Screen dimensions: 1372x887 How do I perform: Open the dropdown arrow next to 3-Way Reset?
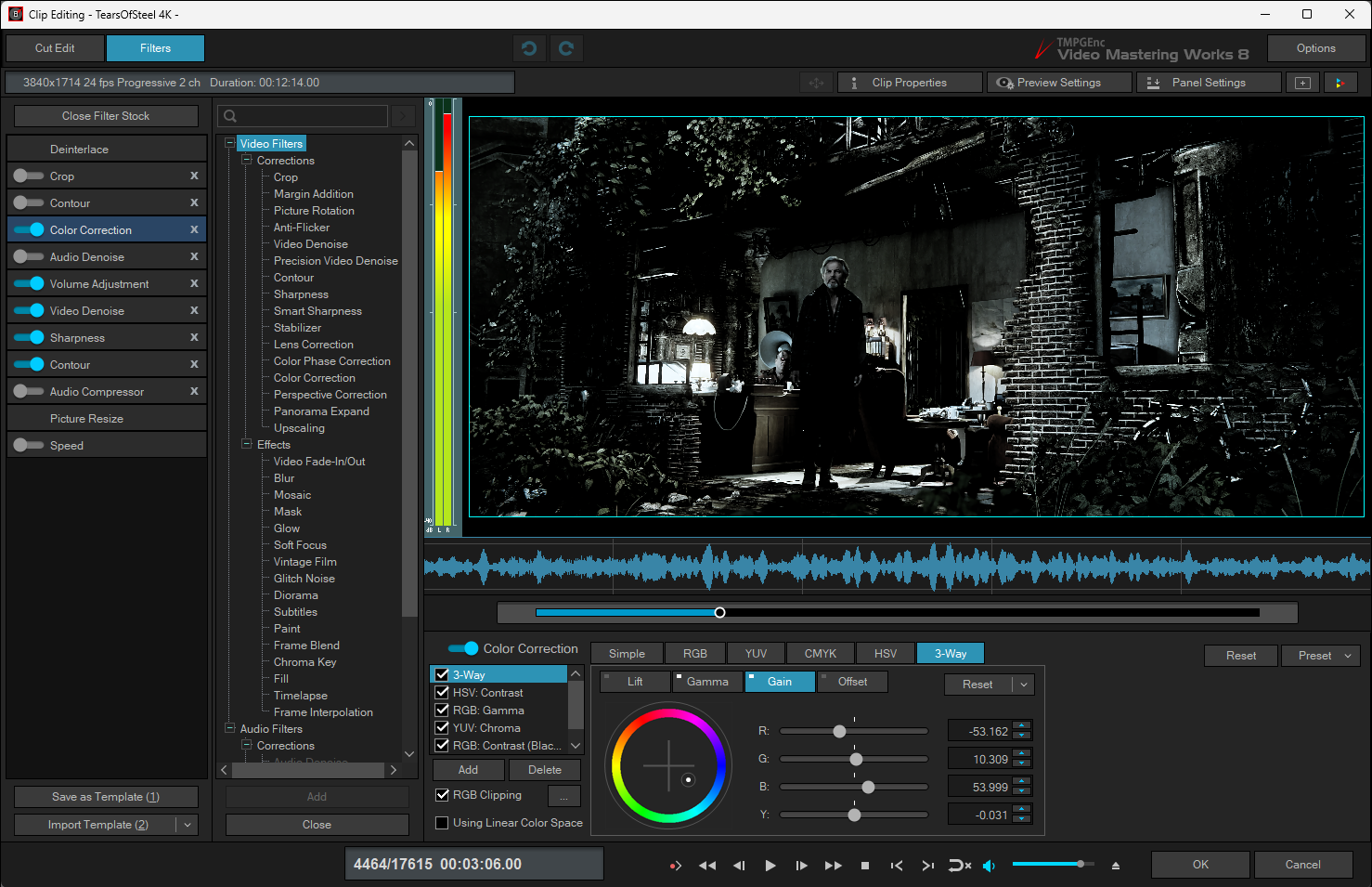1024,685
